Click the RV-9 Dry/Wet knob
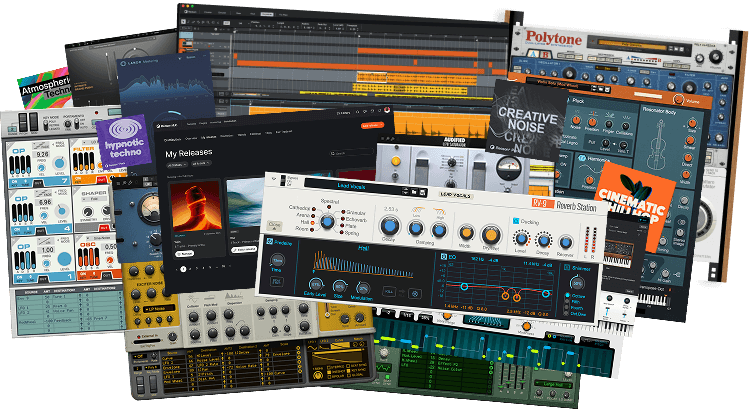This screenshot has height=416, width=750. pyautogui.click(x=490, y=235)
